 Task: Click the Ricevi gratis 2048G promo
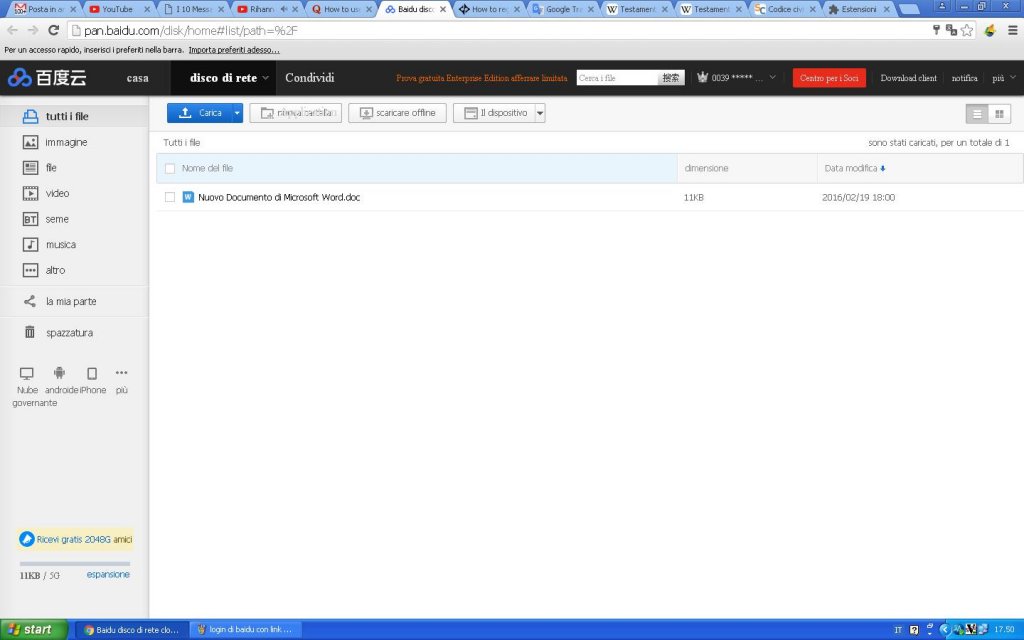pos(75,539)
